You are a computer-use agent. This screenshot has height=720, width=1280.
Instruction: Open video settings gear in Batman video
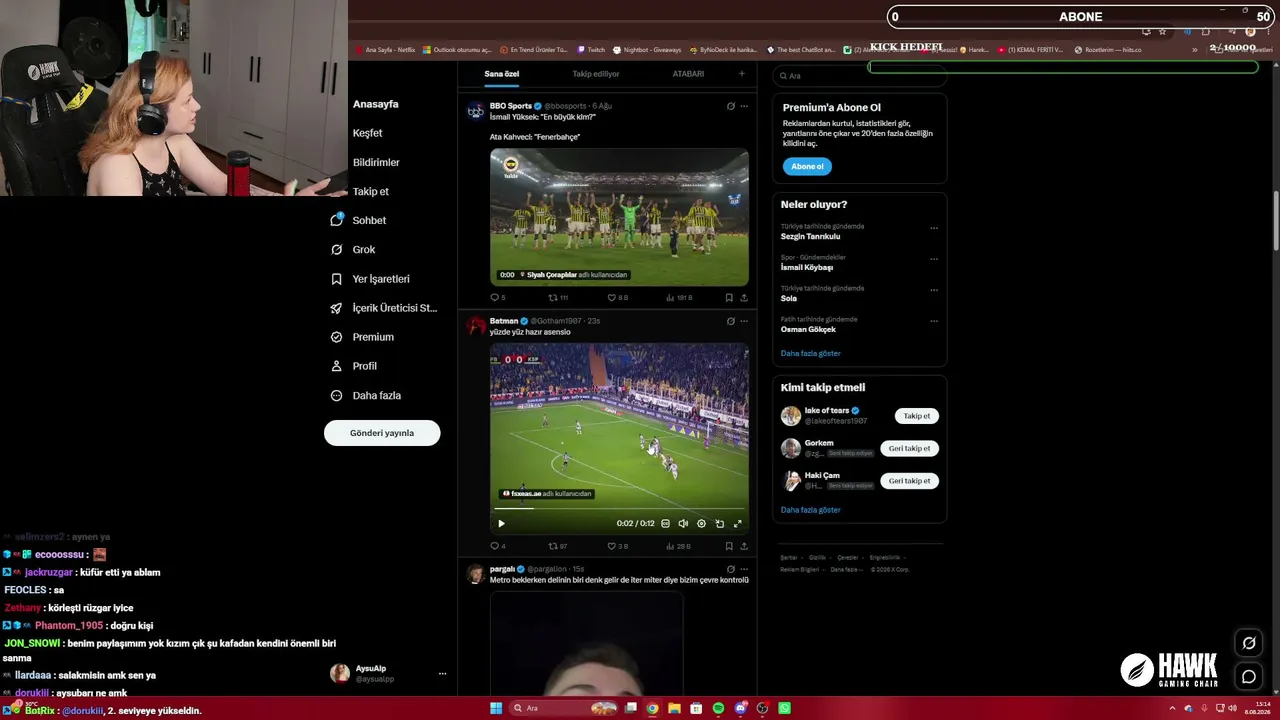pos(701,523)
